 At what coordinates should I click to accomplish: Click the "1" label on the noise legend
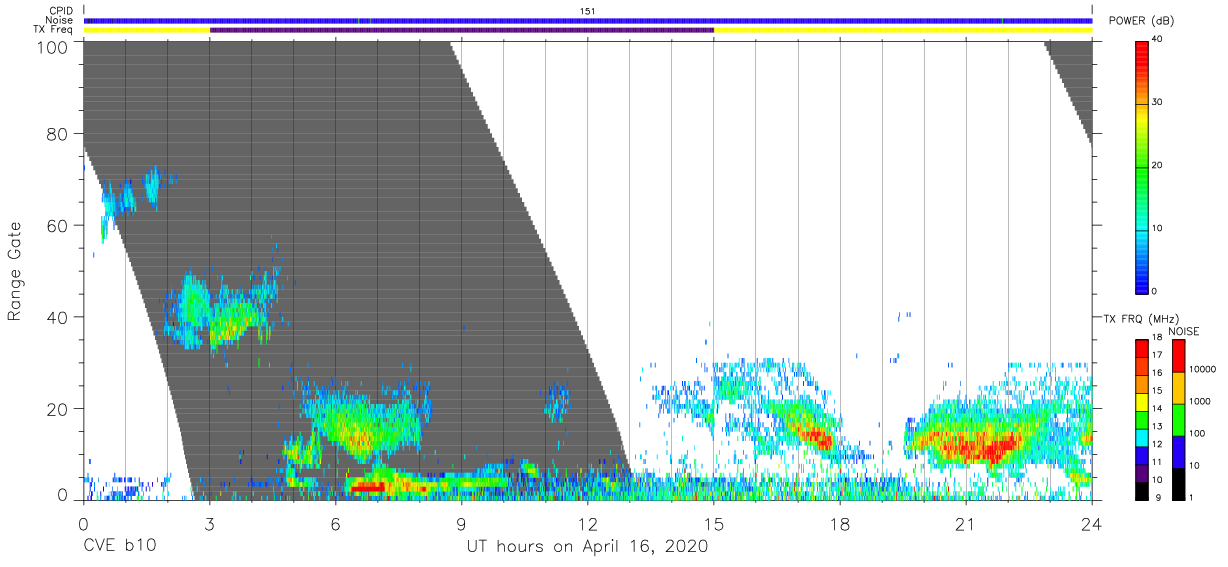[1191, 497]
